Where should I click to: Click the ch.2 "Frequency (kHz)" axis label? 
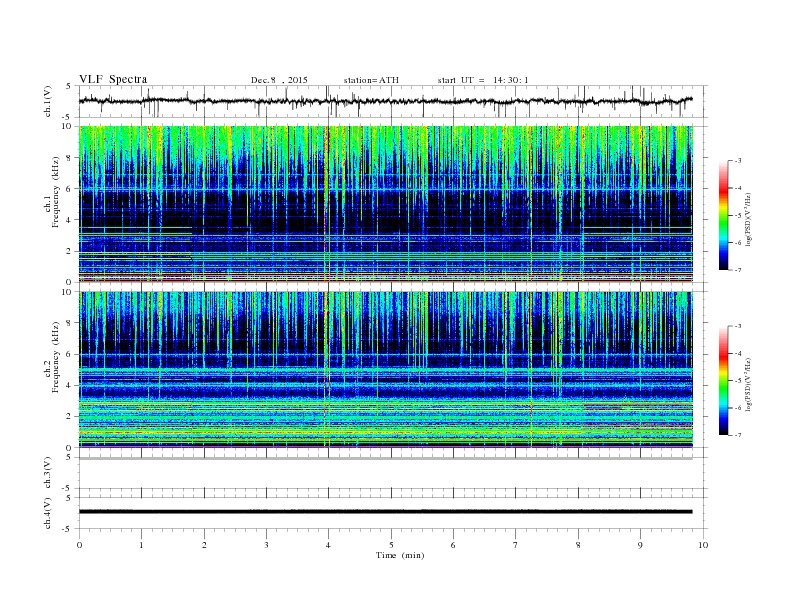pos(56,357)
